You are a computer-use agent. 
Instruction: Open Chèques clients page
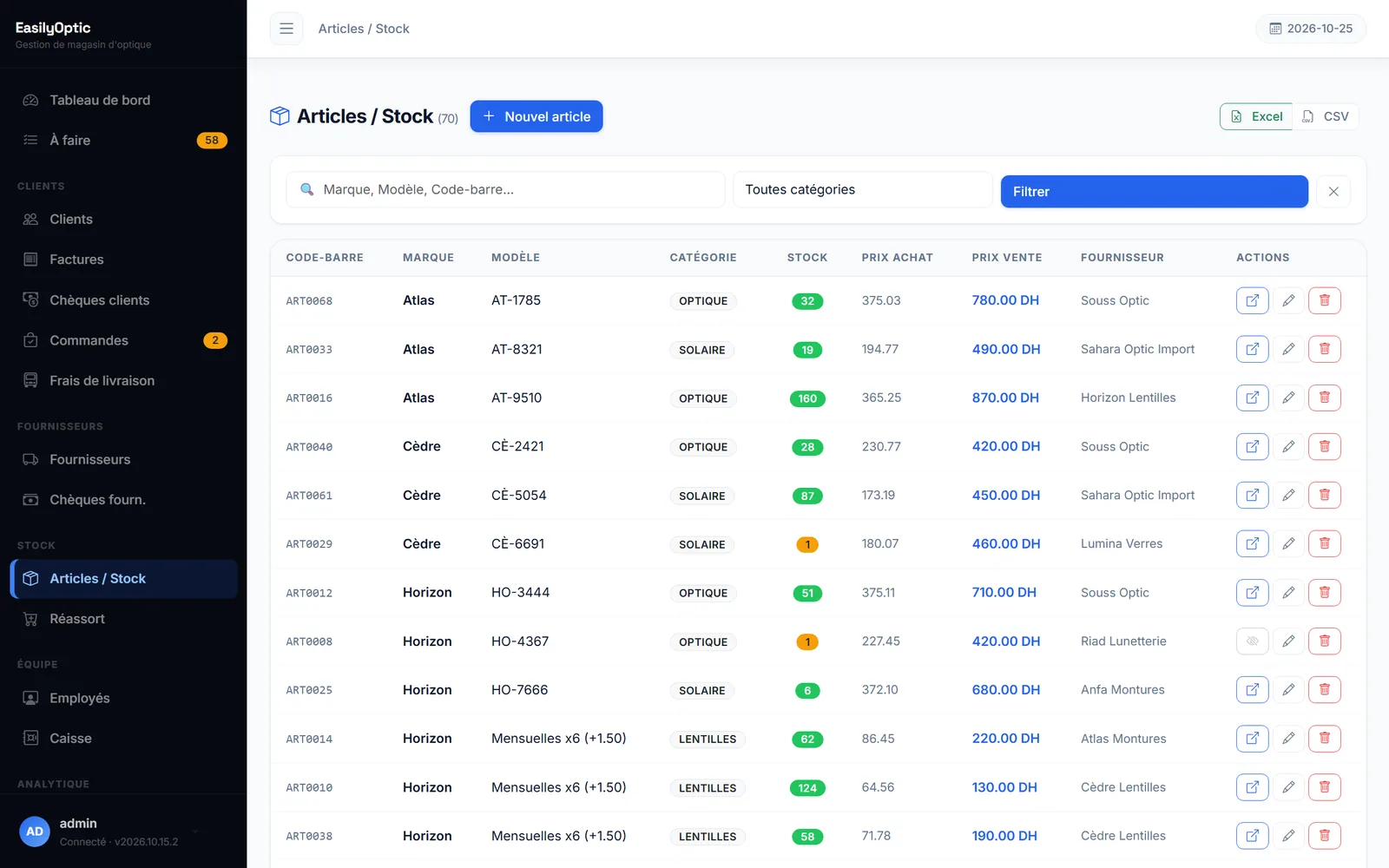point(123,299)
